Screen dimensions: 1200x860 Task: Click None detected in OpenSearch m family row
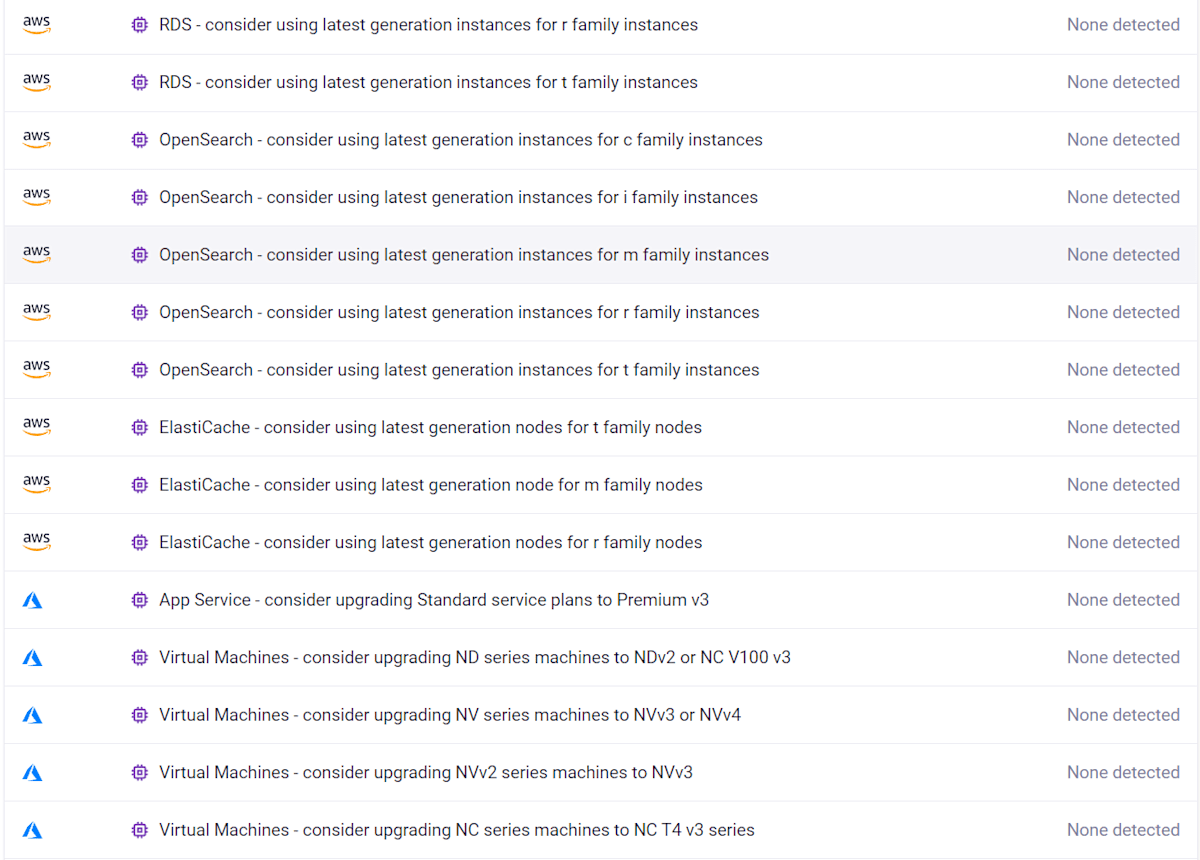pyautogui.click(x=1123, y=255)
